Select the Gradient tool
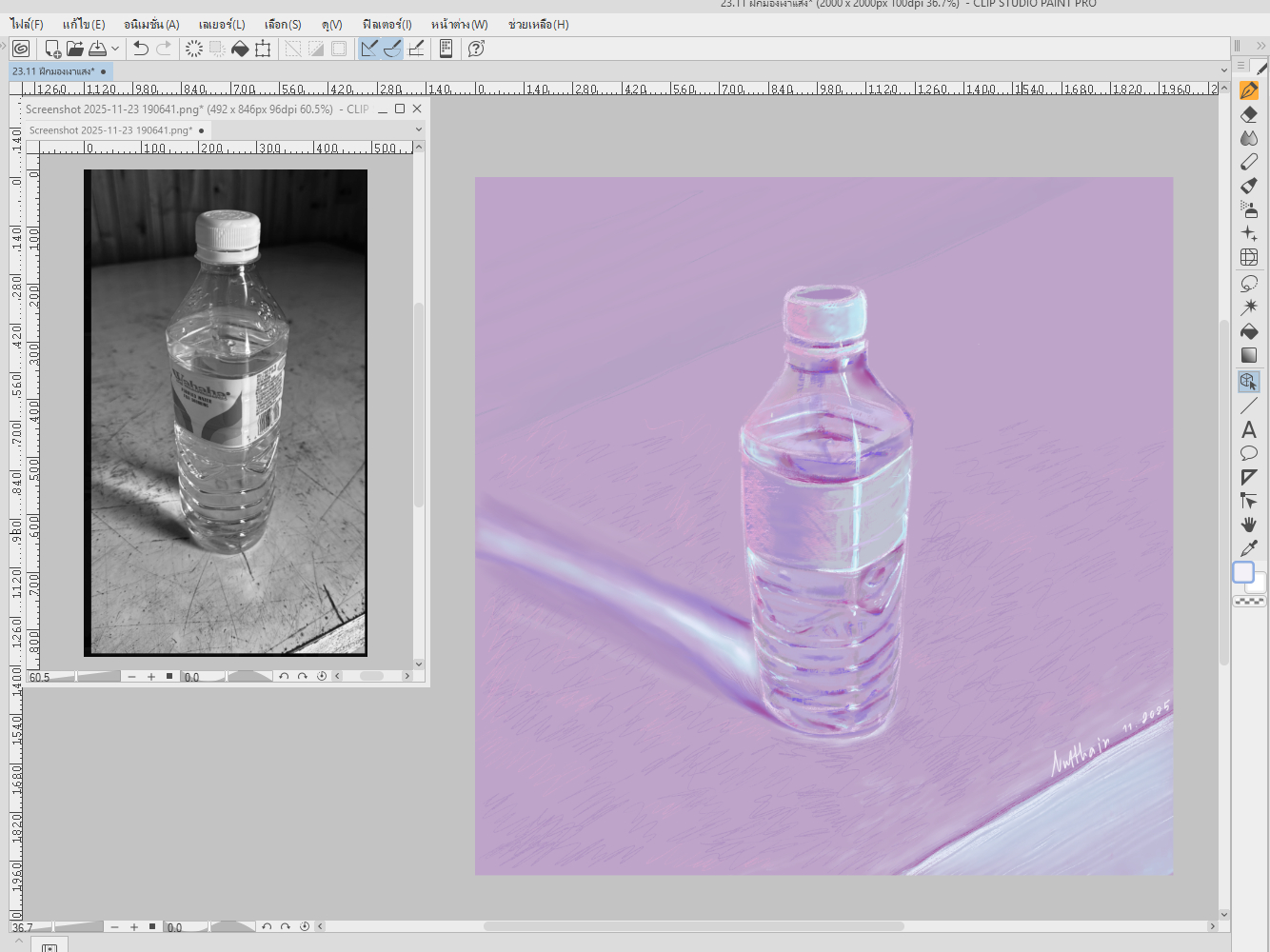 tap(1249, 355)
